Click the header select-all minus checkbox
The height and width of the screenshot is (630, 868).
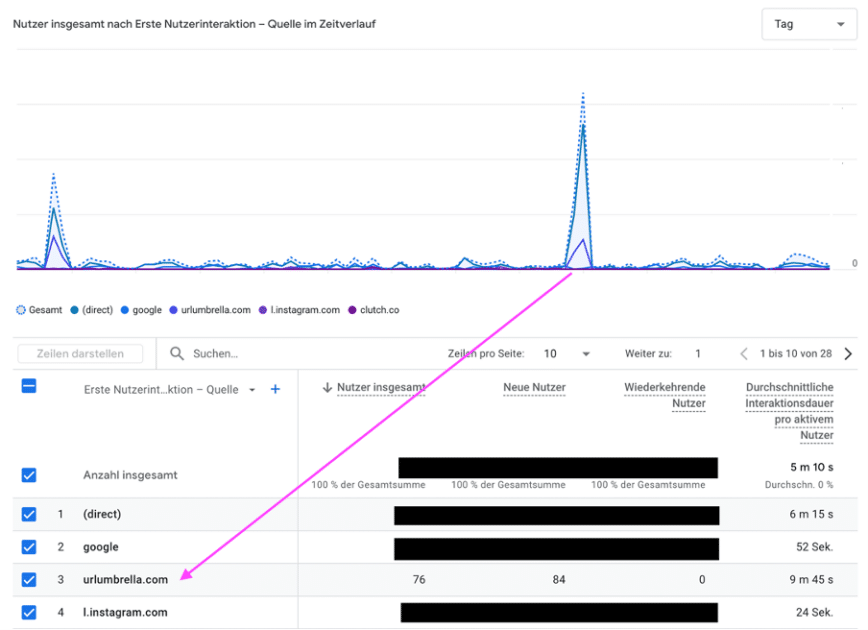29,386
